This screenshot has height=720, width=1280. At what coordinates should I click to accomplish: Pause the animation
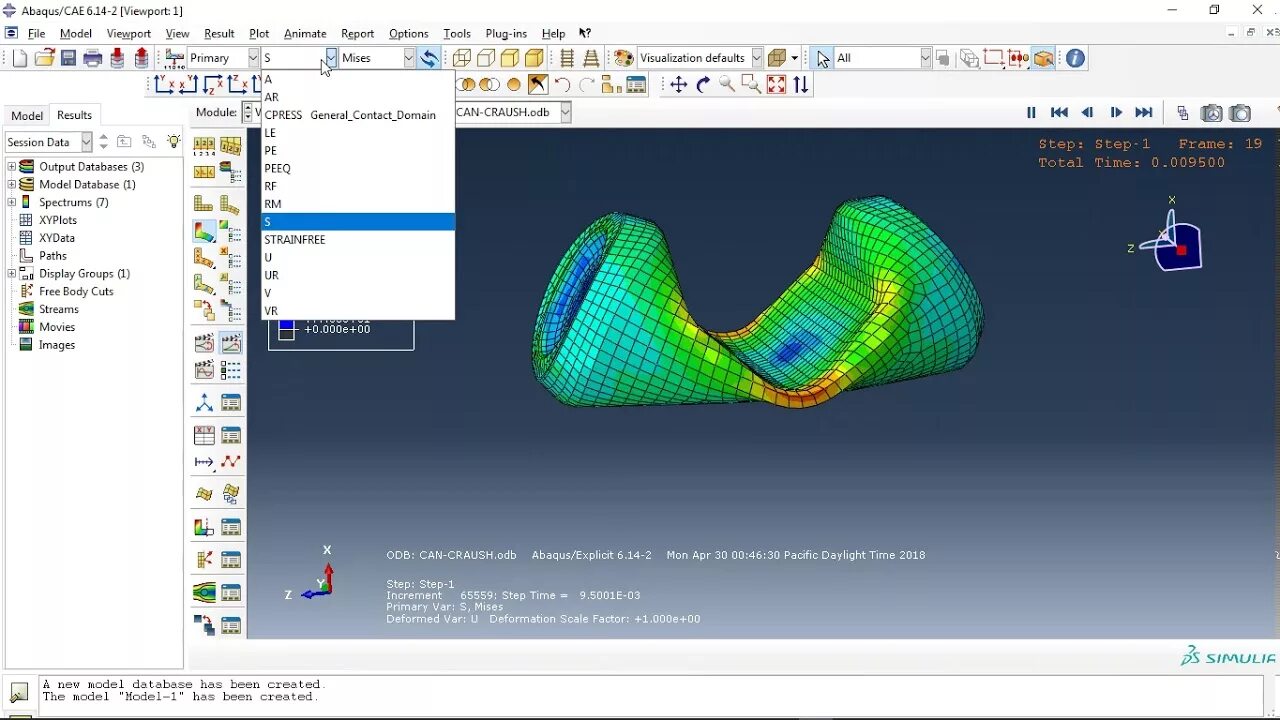pos(1031,113)
